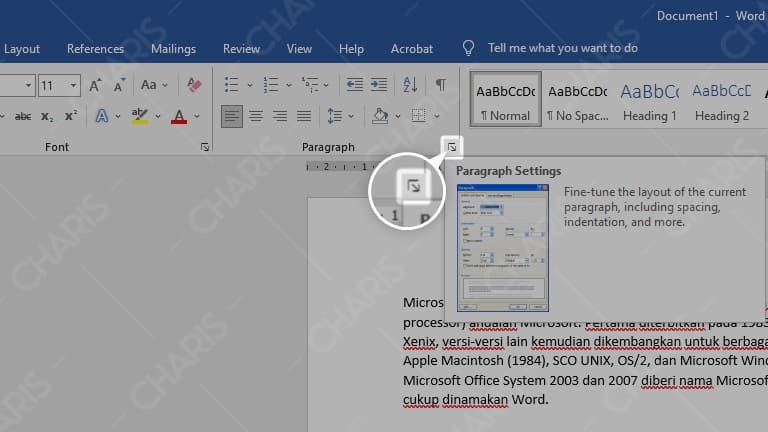Image resolution: width=768 pixels, height=432 pixels.
Task: Open the Highlight Color dropdown arrow
Action: (158, 117)
